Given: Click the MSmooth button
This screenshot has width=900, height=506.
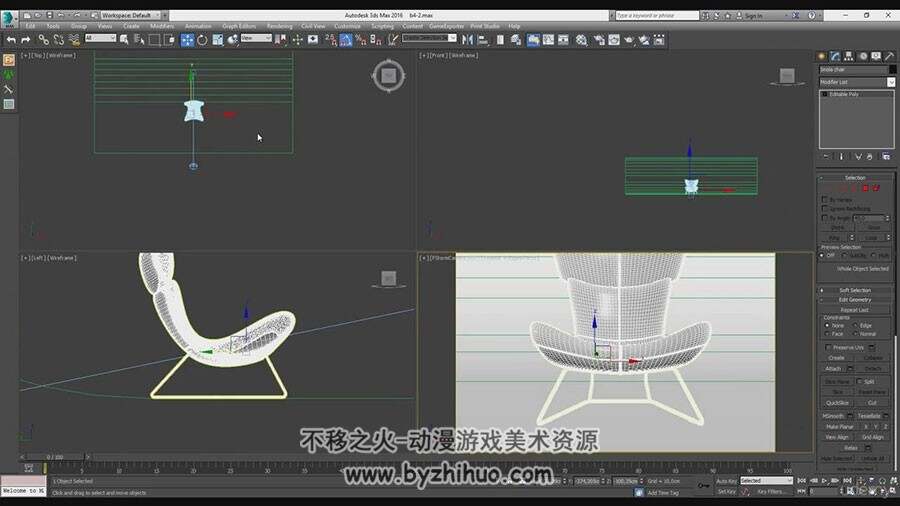Looking at the screenshot, I should point(832,416).
